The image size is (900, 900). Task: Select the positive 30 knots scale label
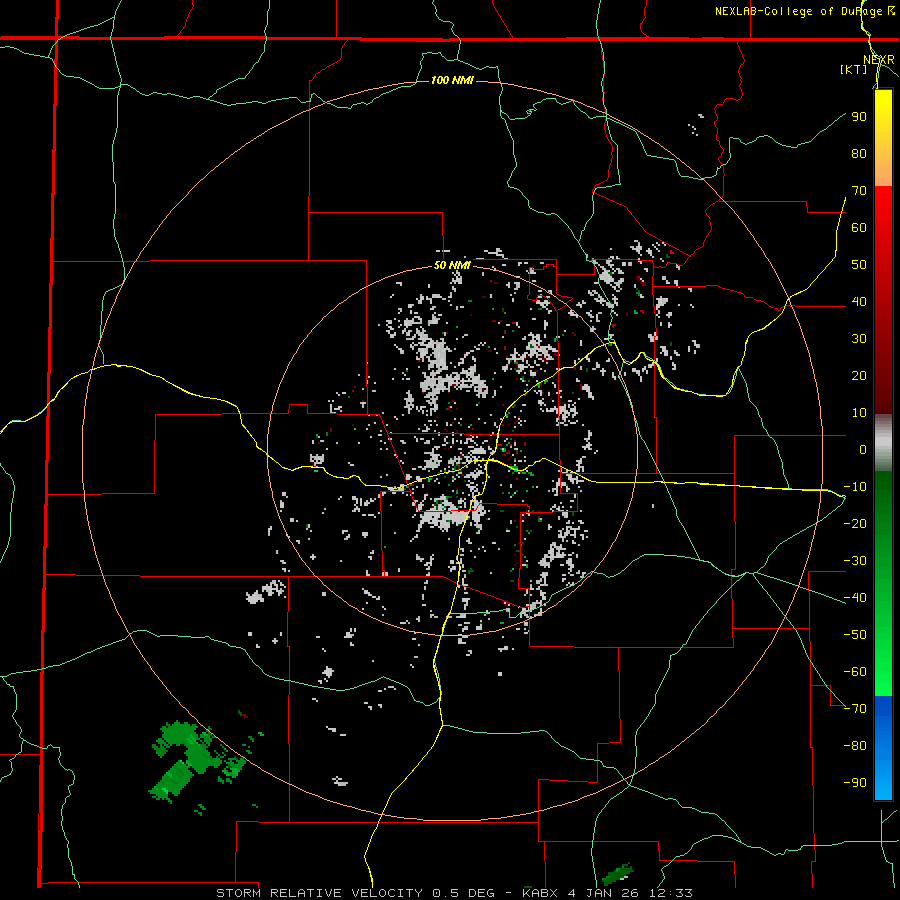pos(859,339)
